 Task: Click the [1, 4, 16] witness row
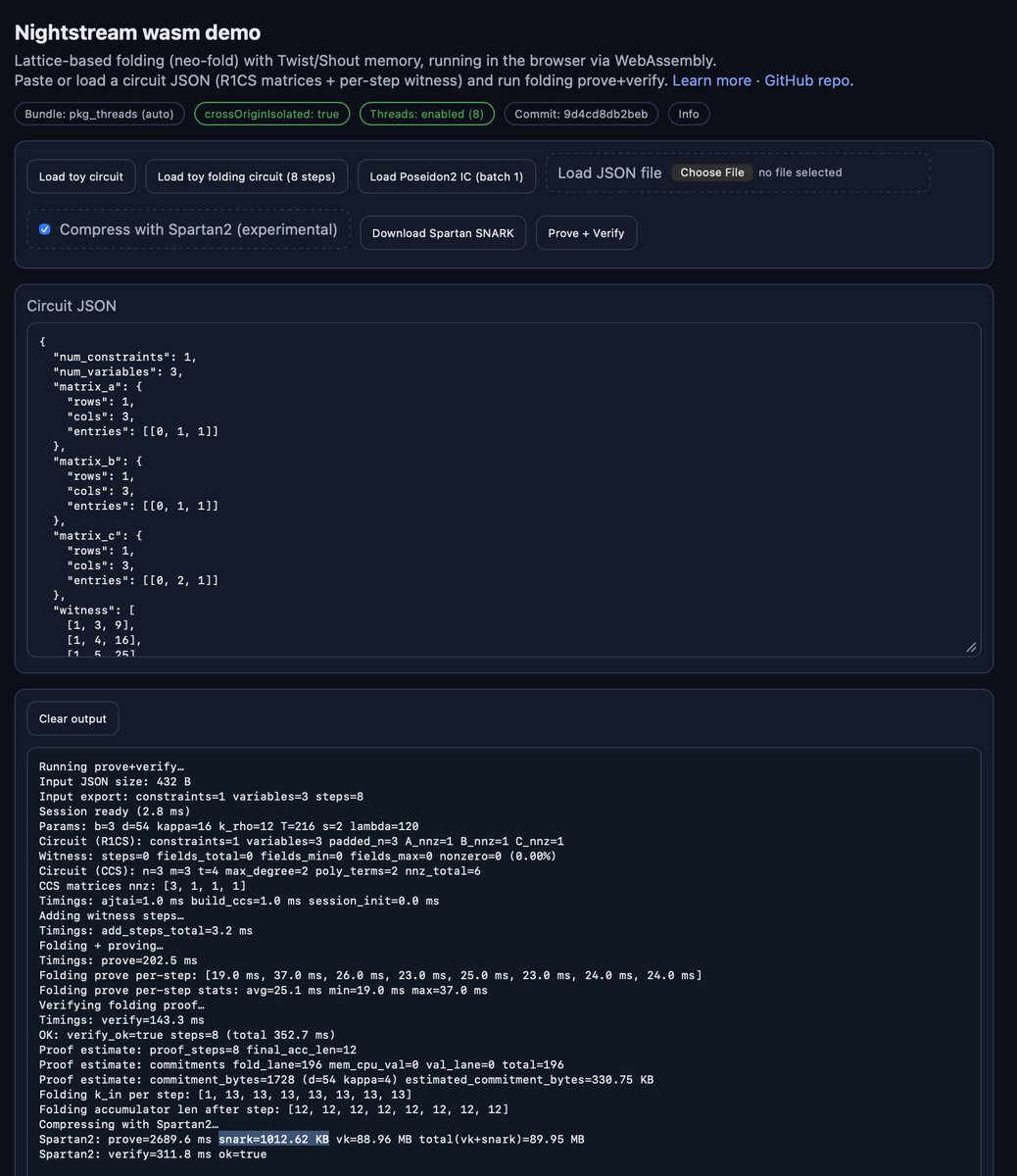click(x=105, y=640)
